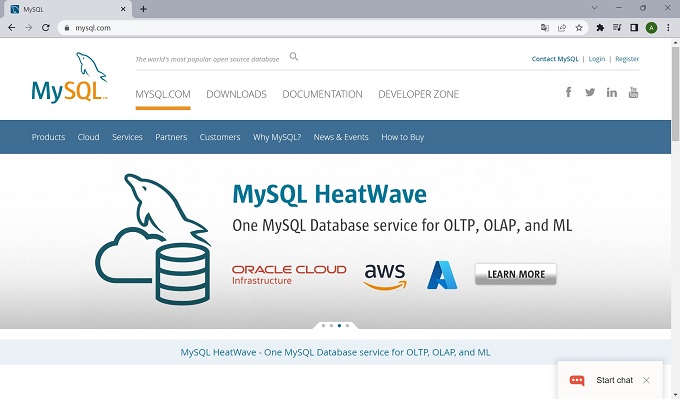Open the Products menu

click(x=48, y=137)
